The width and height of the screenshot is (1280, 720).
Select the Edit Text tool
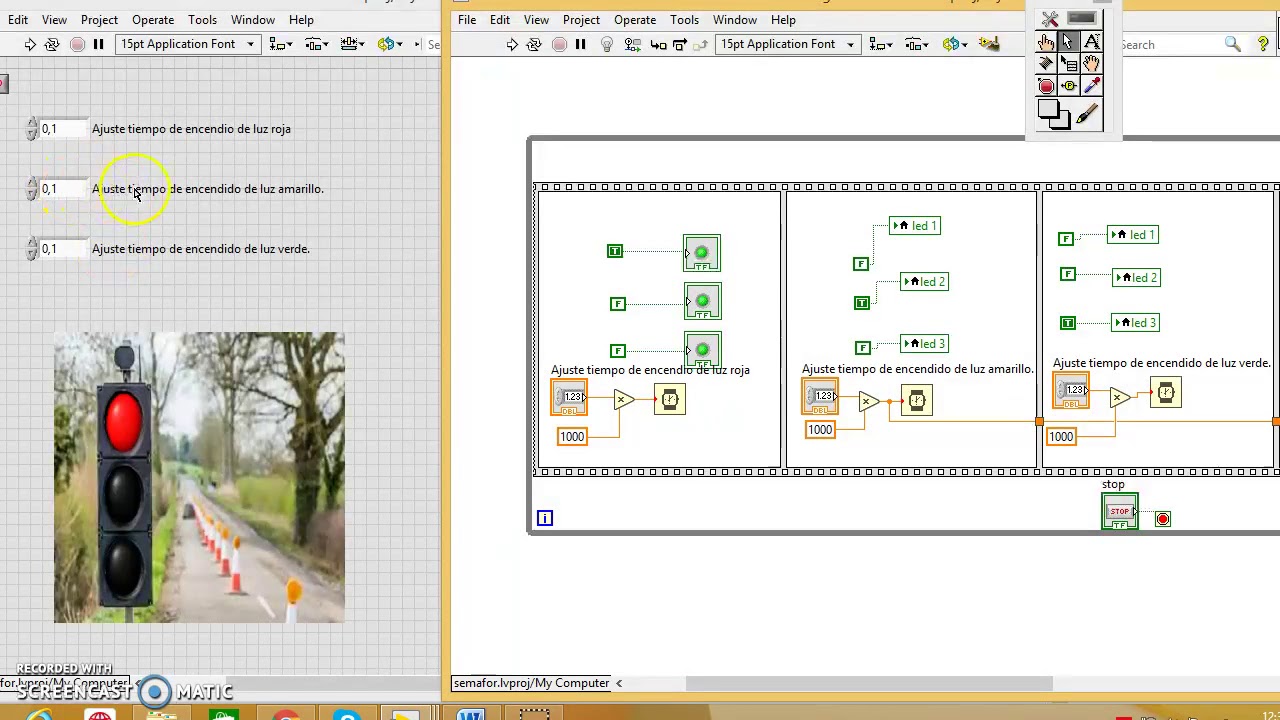tap(1091, 42)
